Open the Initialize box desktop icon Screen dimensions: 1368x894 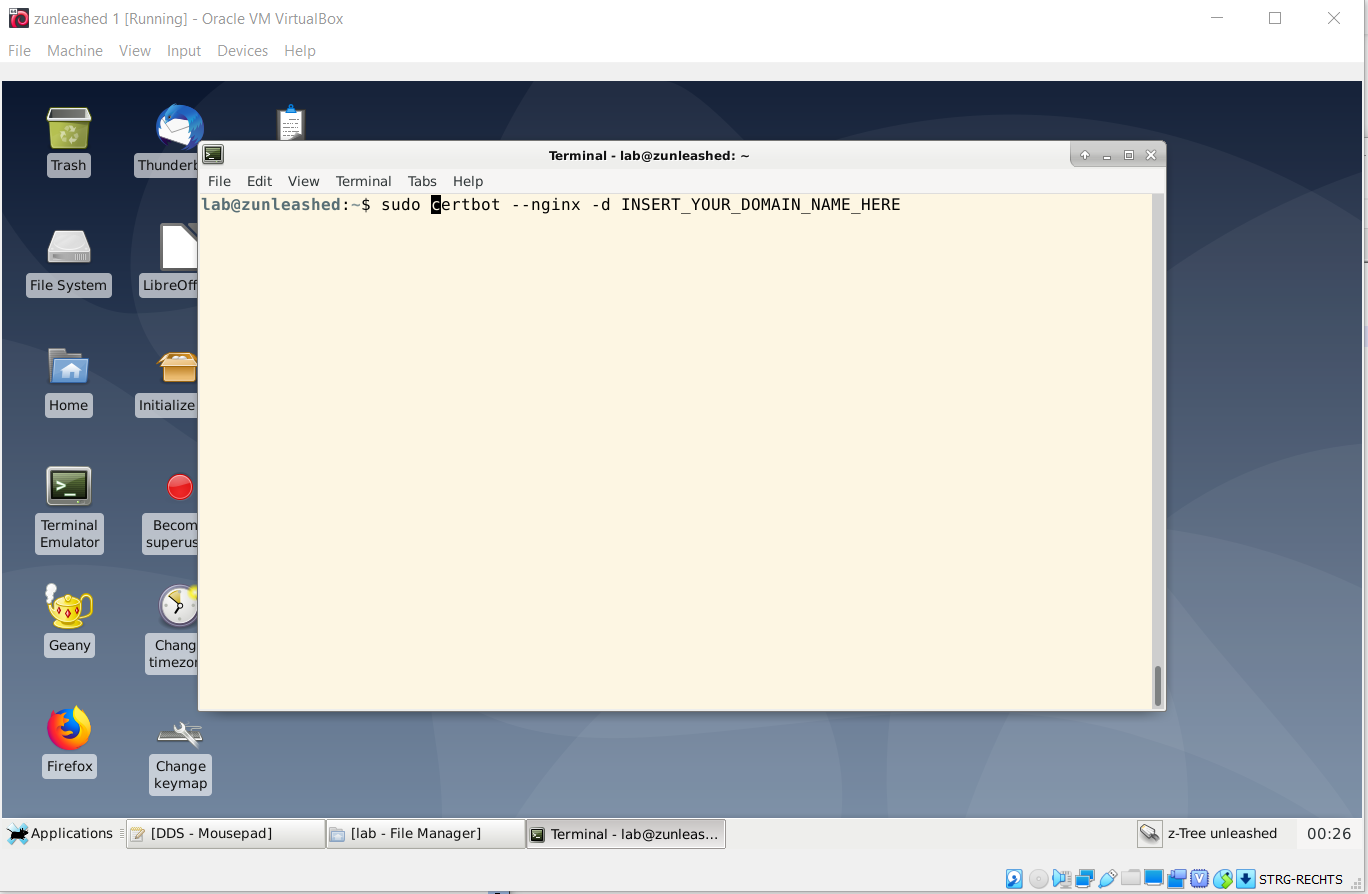click(179, 367)
